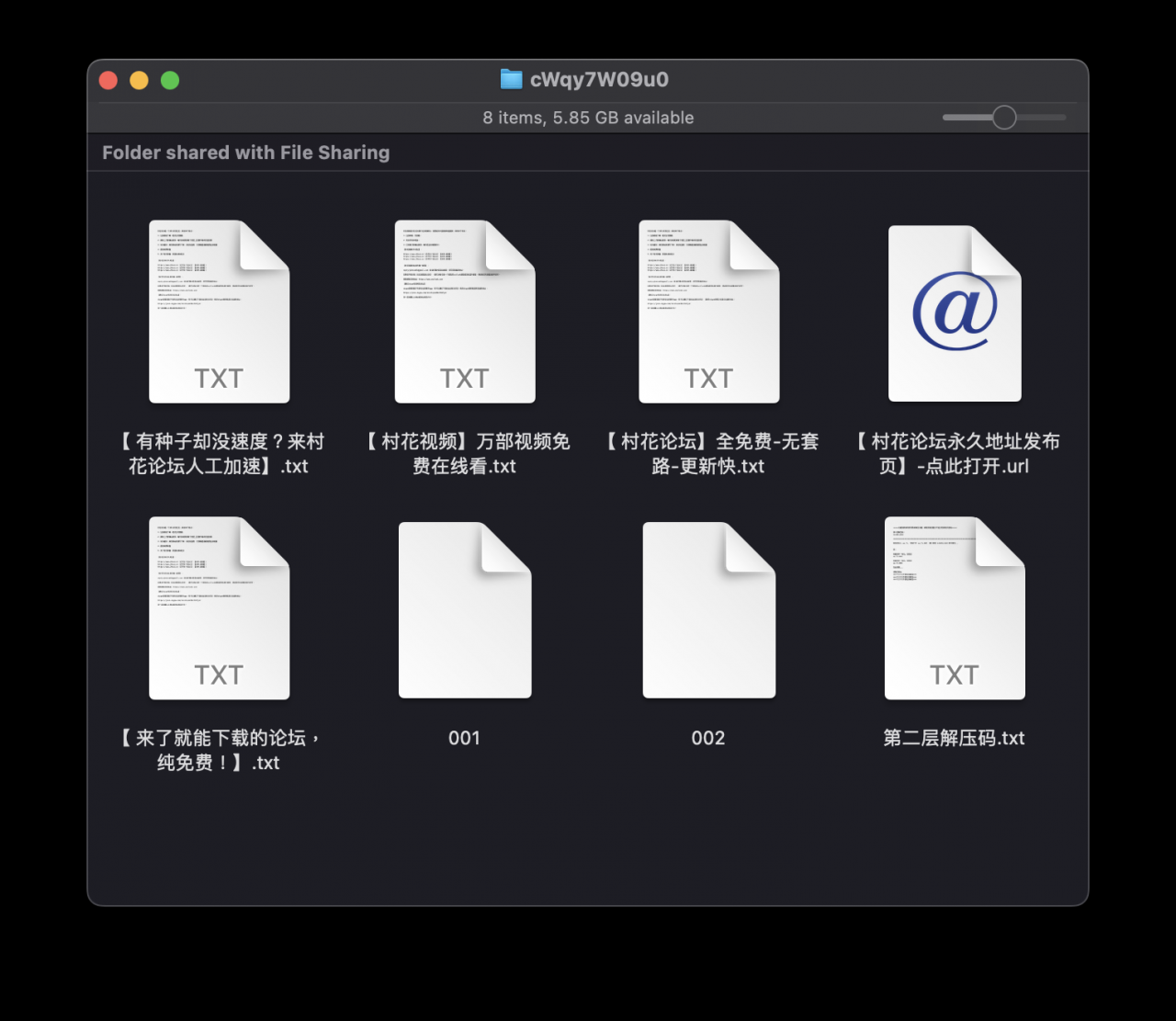Click the icon size slider knob
This screenshot has width=1176, height=1021.
tap(1004, 118)
